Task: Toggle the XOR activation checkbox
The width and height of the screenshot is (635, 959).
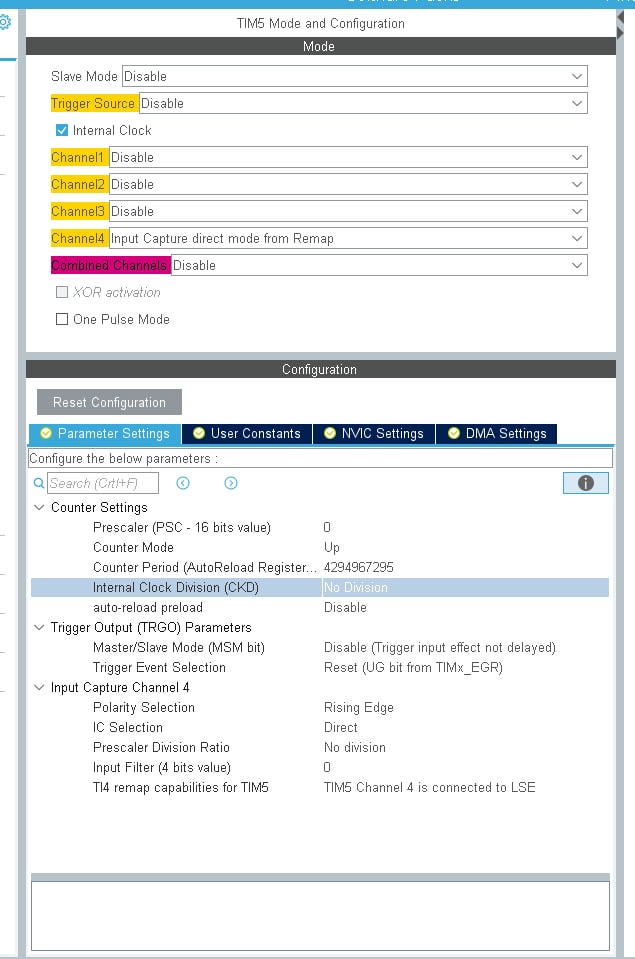Action: [x=62, y=292]
